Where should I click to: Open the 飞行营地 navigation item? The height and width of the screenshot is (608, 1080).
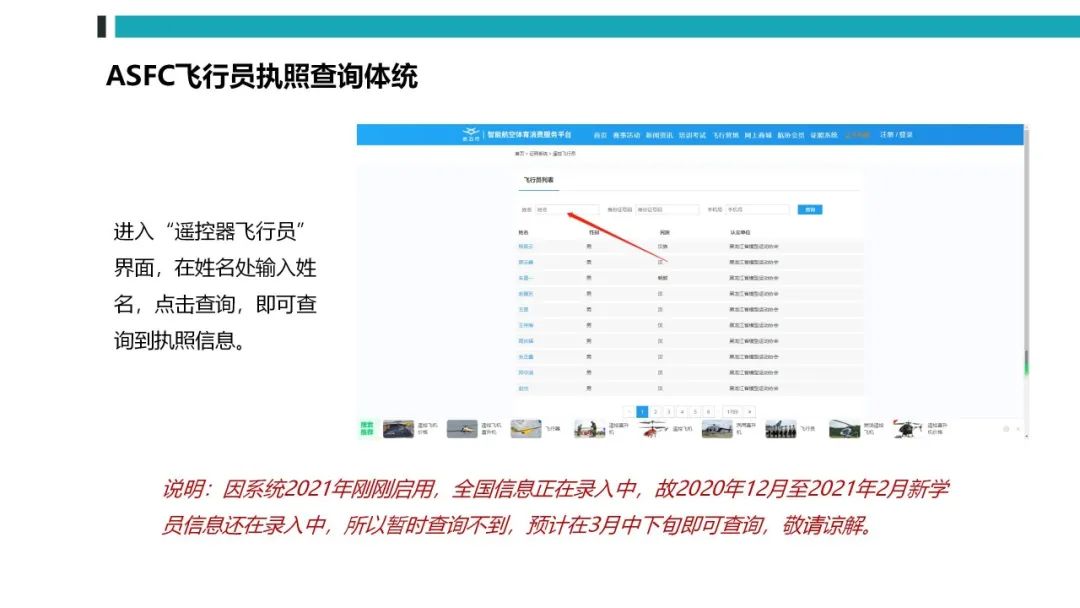(725, 135)
